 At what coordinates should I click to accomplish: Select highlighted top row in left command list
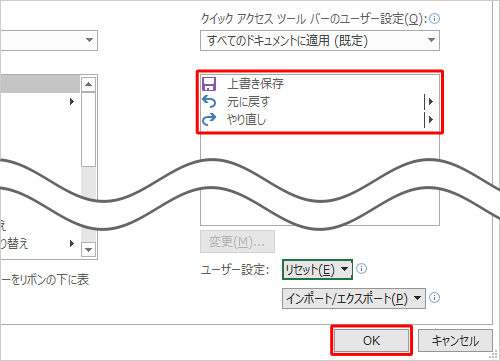click(x=40, y=84)
